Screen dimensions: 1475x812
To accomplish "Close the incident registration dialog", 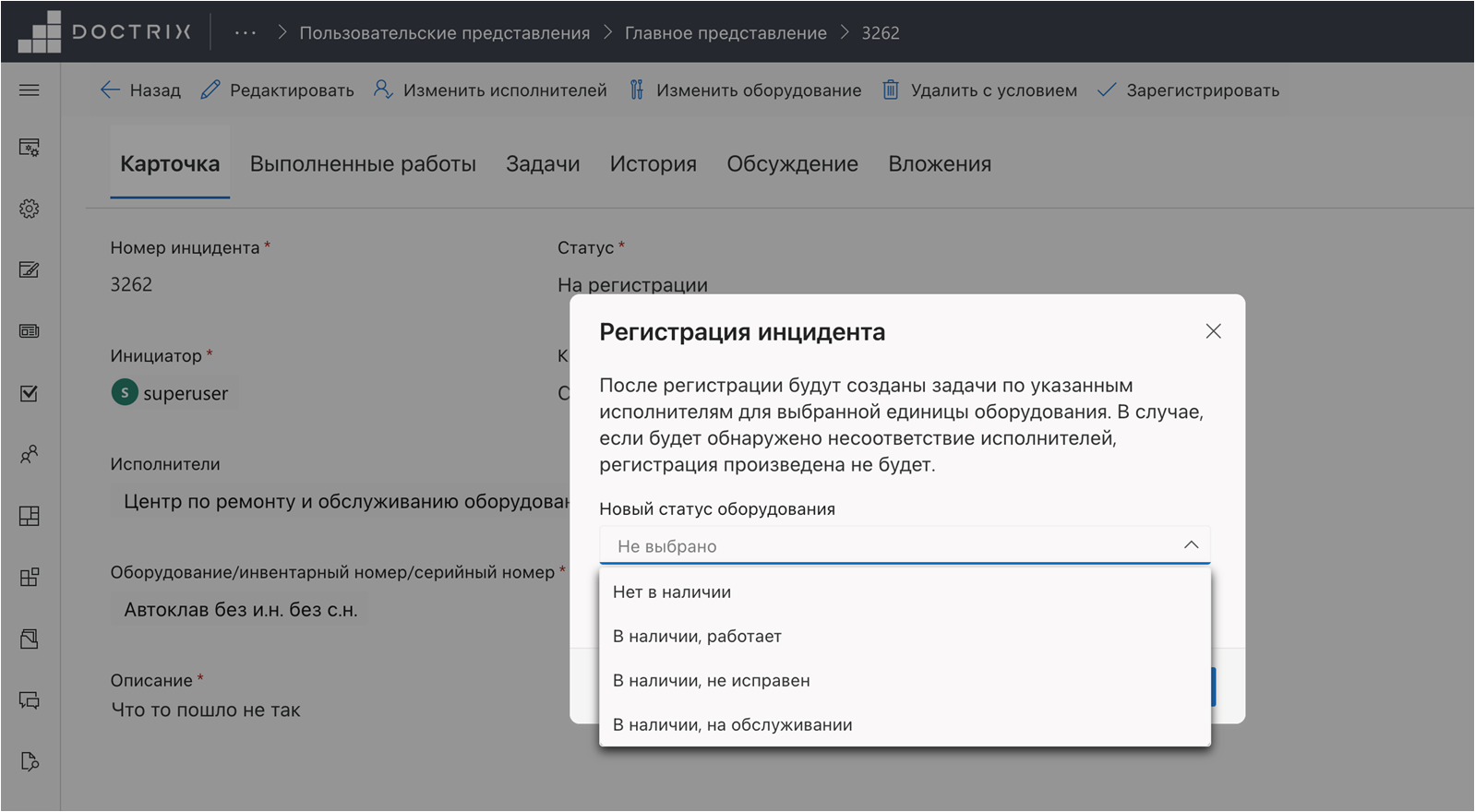I will click(x=1213, y=331).
